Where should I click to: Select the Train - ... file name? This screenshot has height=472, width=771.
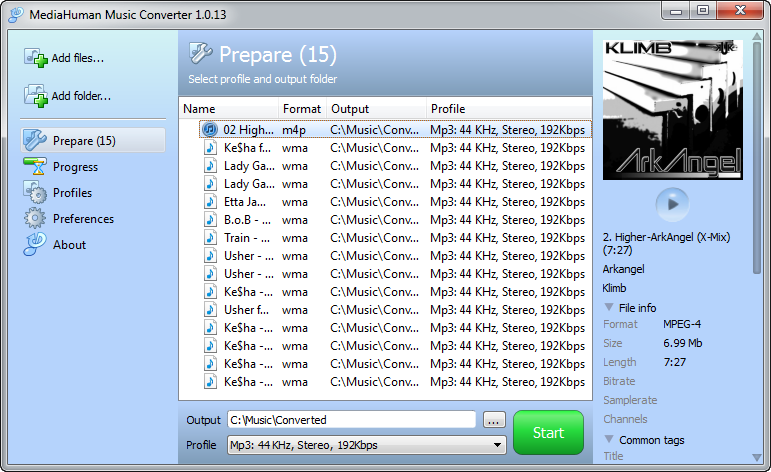click(247, 238)
